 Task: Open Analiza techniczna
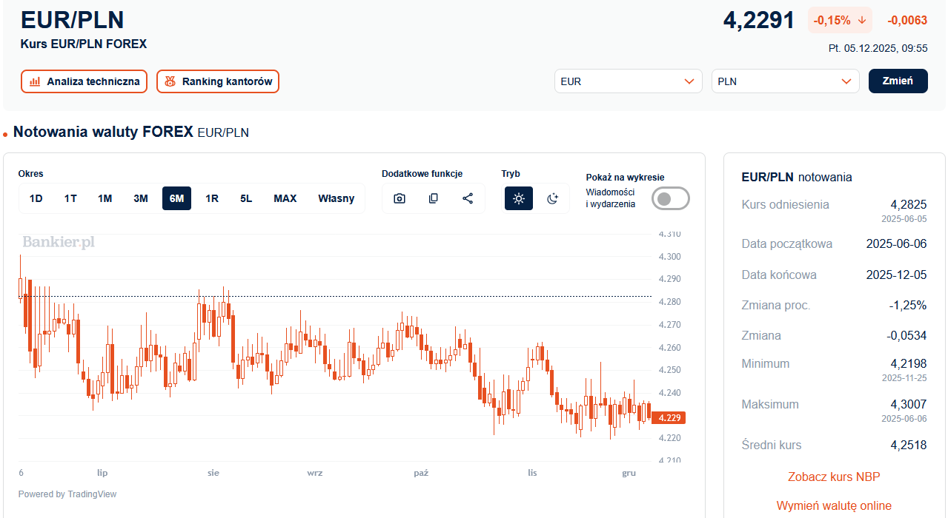click(x=84, y=81)
